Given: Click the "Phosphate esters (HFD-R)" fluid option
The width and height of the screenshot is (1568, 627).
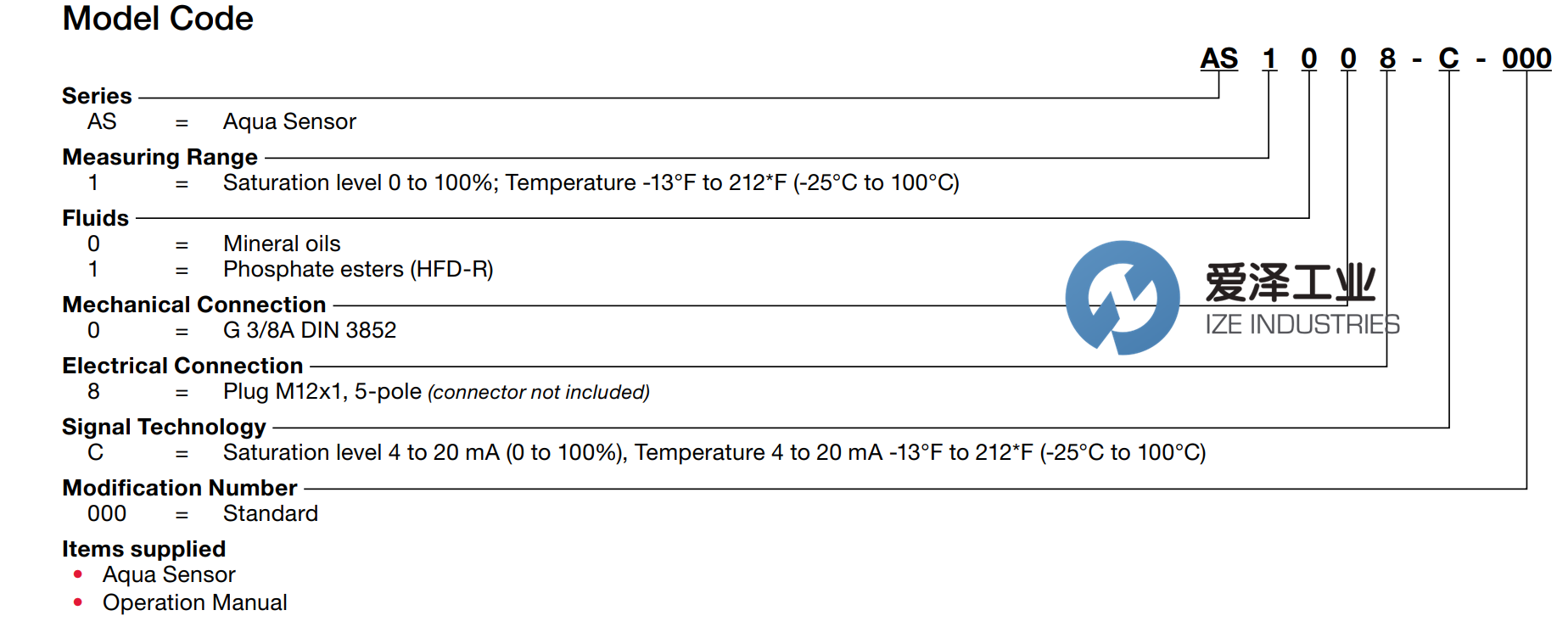Looking at the screenshot, I should point(358,269).
